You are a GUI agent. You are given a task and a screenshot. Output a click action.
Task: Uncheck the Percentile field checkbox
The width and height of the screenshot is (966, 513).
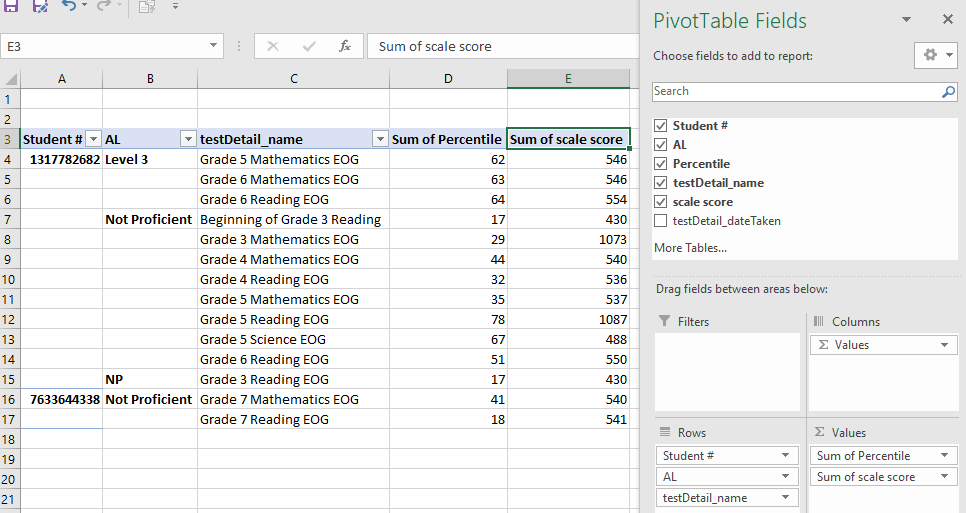point(660,164)
